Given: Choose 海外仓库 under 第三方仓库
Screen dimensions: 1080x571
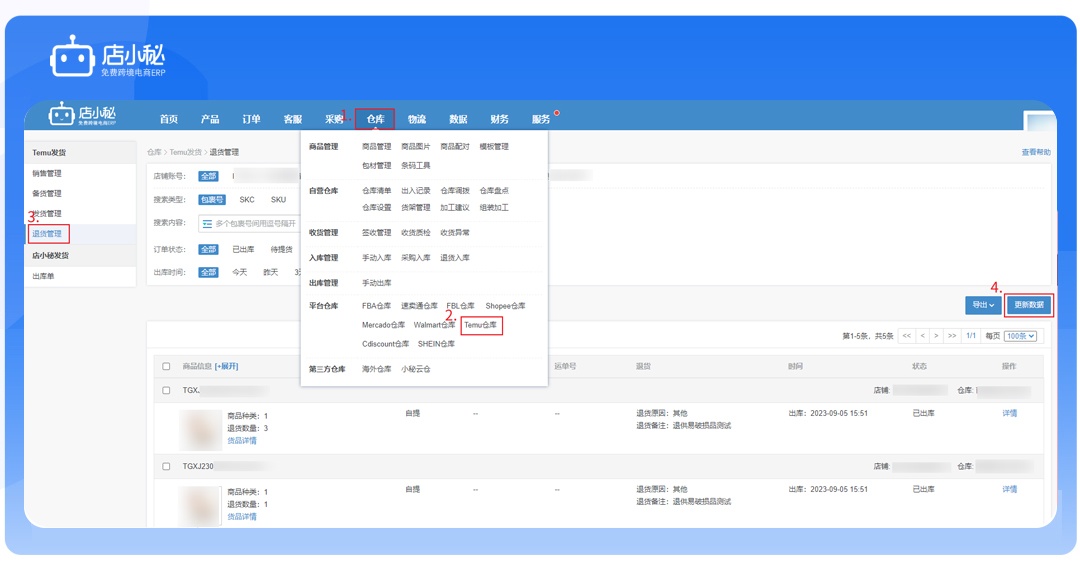Looking at the screenshot, I should tap(376, 369).
